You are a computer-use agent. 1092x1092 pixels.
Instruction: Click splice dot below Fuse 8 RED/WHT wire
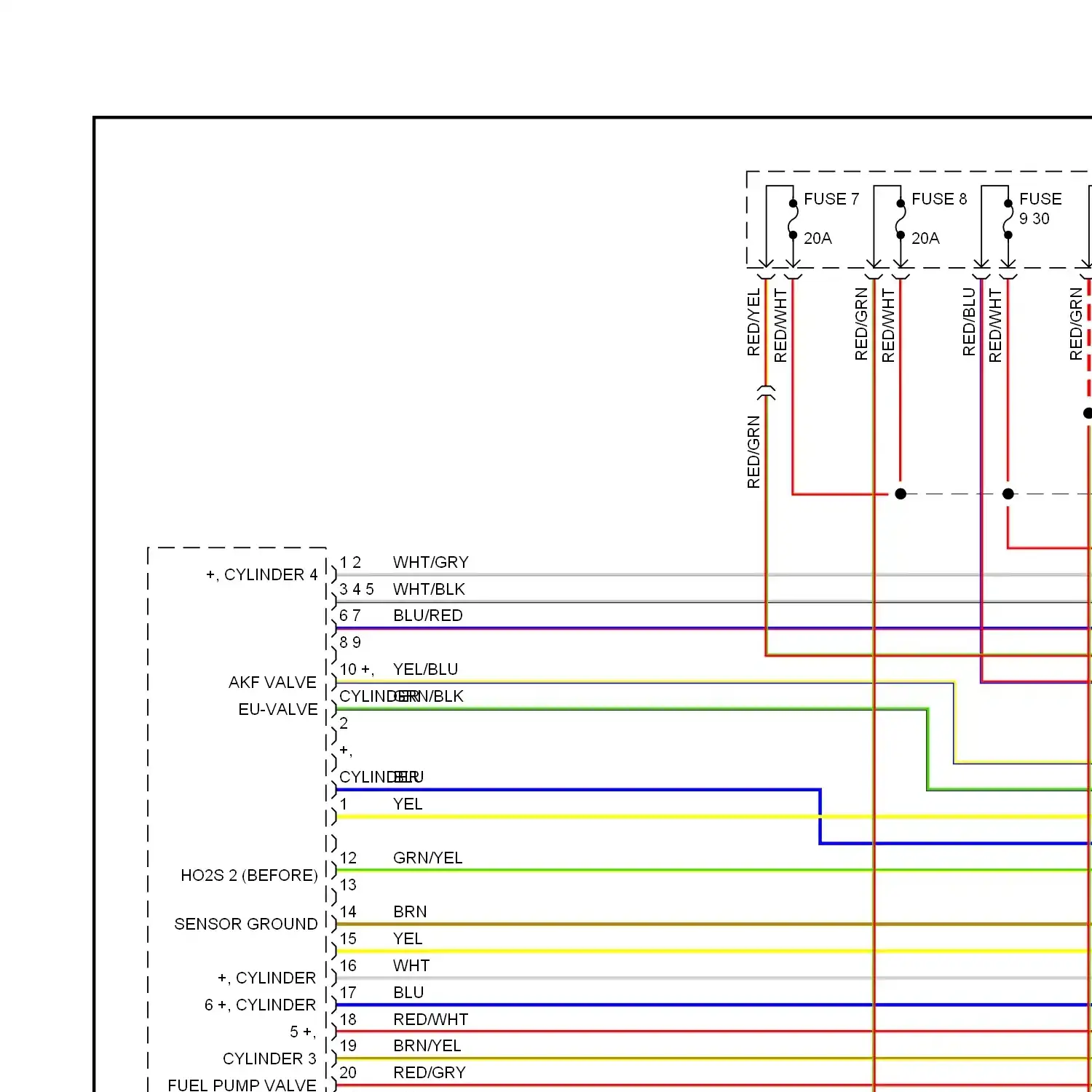[x=901, y=494]
